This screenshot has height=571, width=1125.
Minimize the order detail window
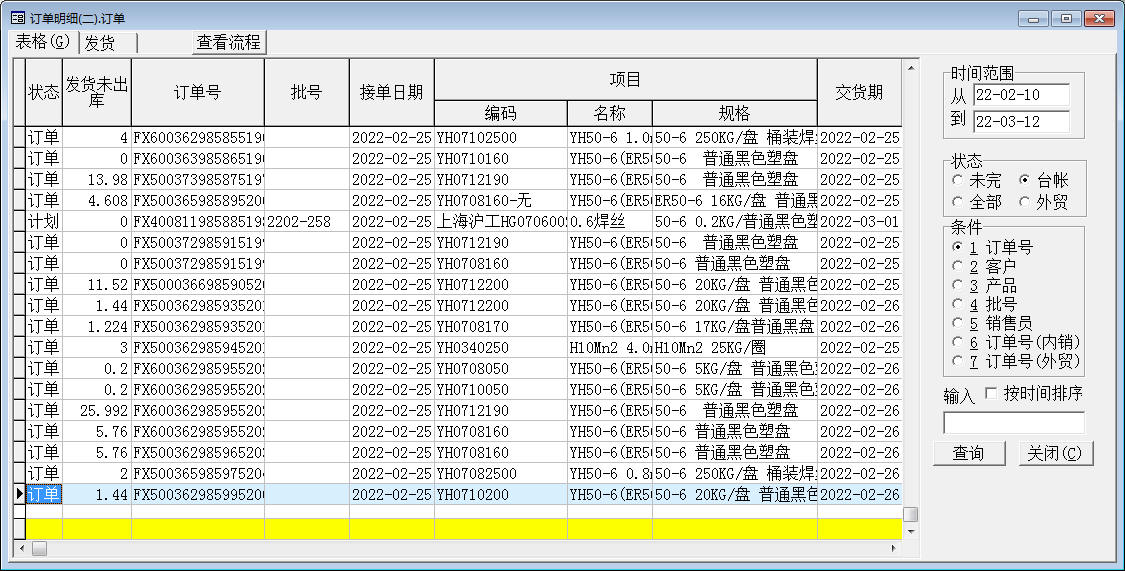point(1034,18)
